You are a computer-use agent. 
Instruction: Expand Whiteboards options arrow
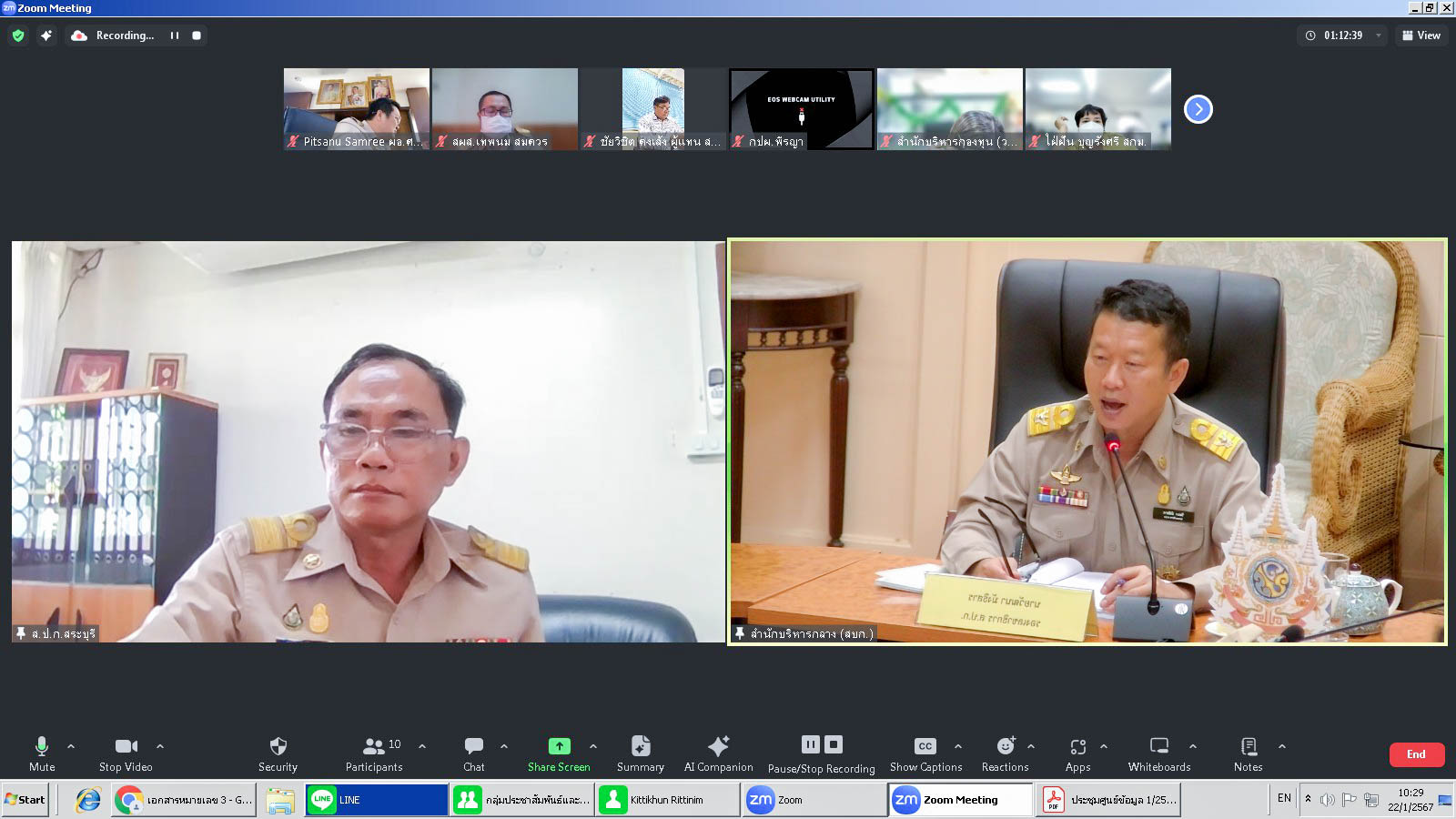click(x=1193, y=746)
